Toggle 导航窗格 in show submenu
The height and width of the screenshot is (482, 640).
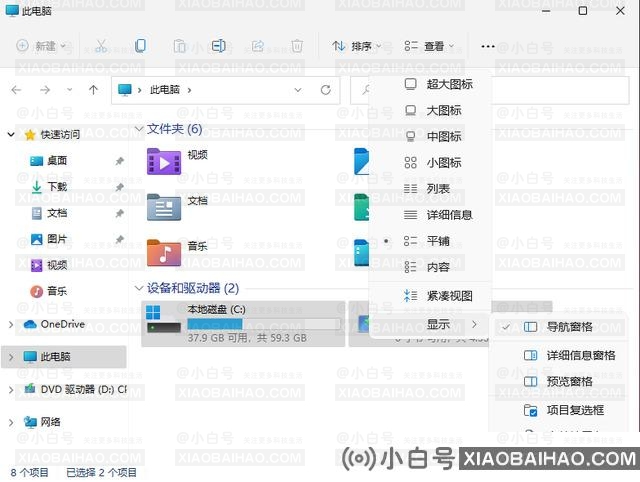point(559,327)
